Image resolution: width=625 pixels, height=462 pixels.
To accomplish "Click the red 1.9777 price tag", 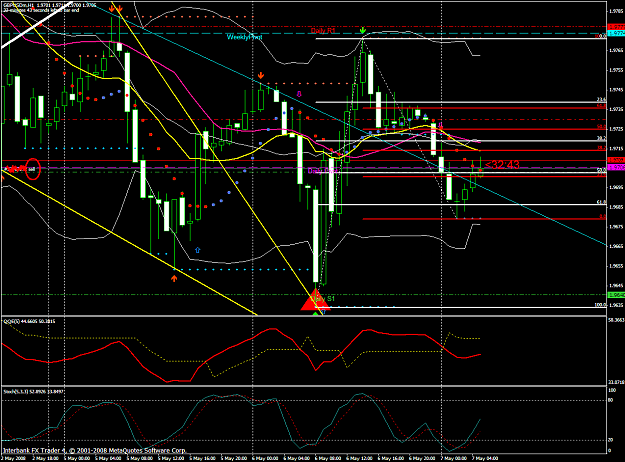I will [616, 27].
